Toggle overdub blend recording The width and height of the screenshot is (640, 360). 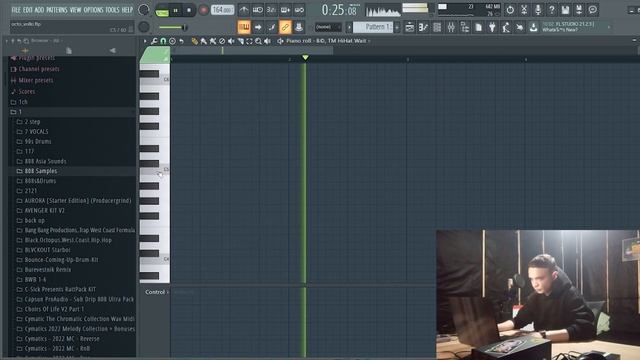click(x=285, y=10)
